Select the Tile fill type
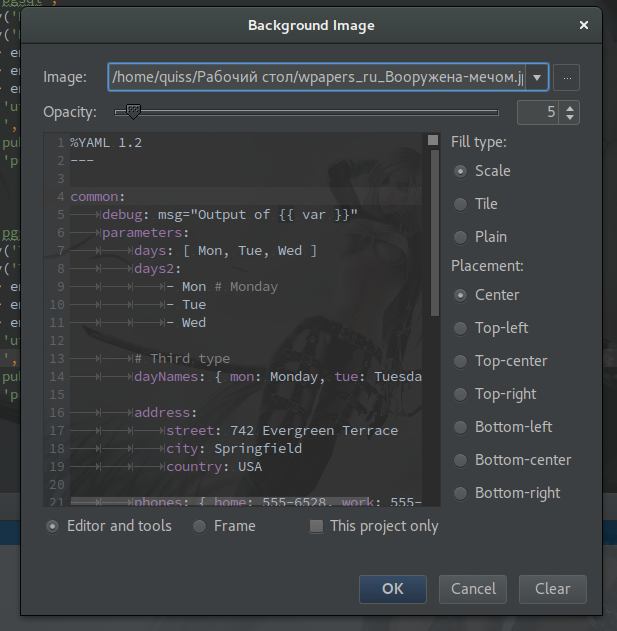 tap(460, 204)
